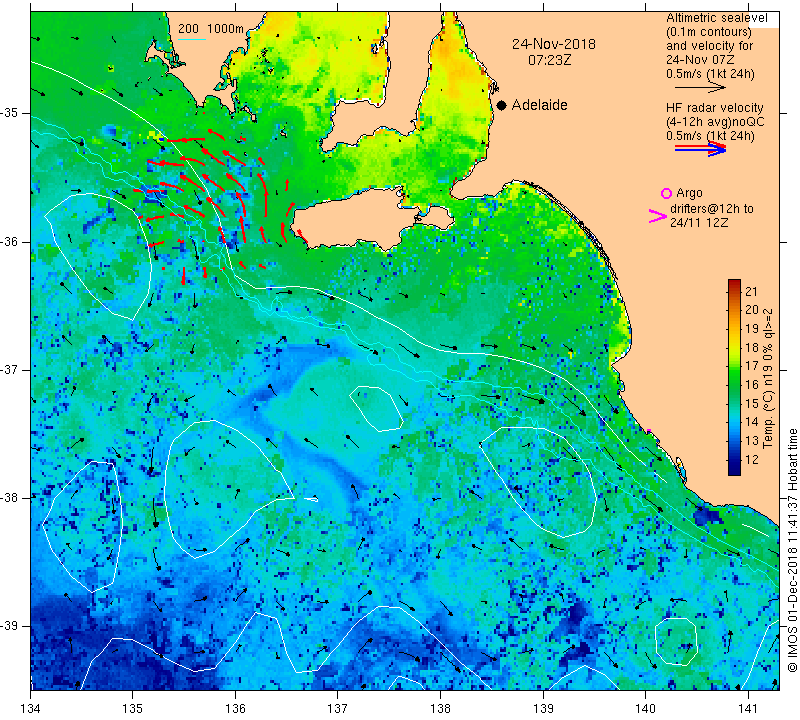Click the colorbar tick label 19
Image resolution: width=800 pixels, height=720 pixels.
[x=752, y=329]
